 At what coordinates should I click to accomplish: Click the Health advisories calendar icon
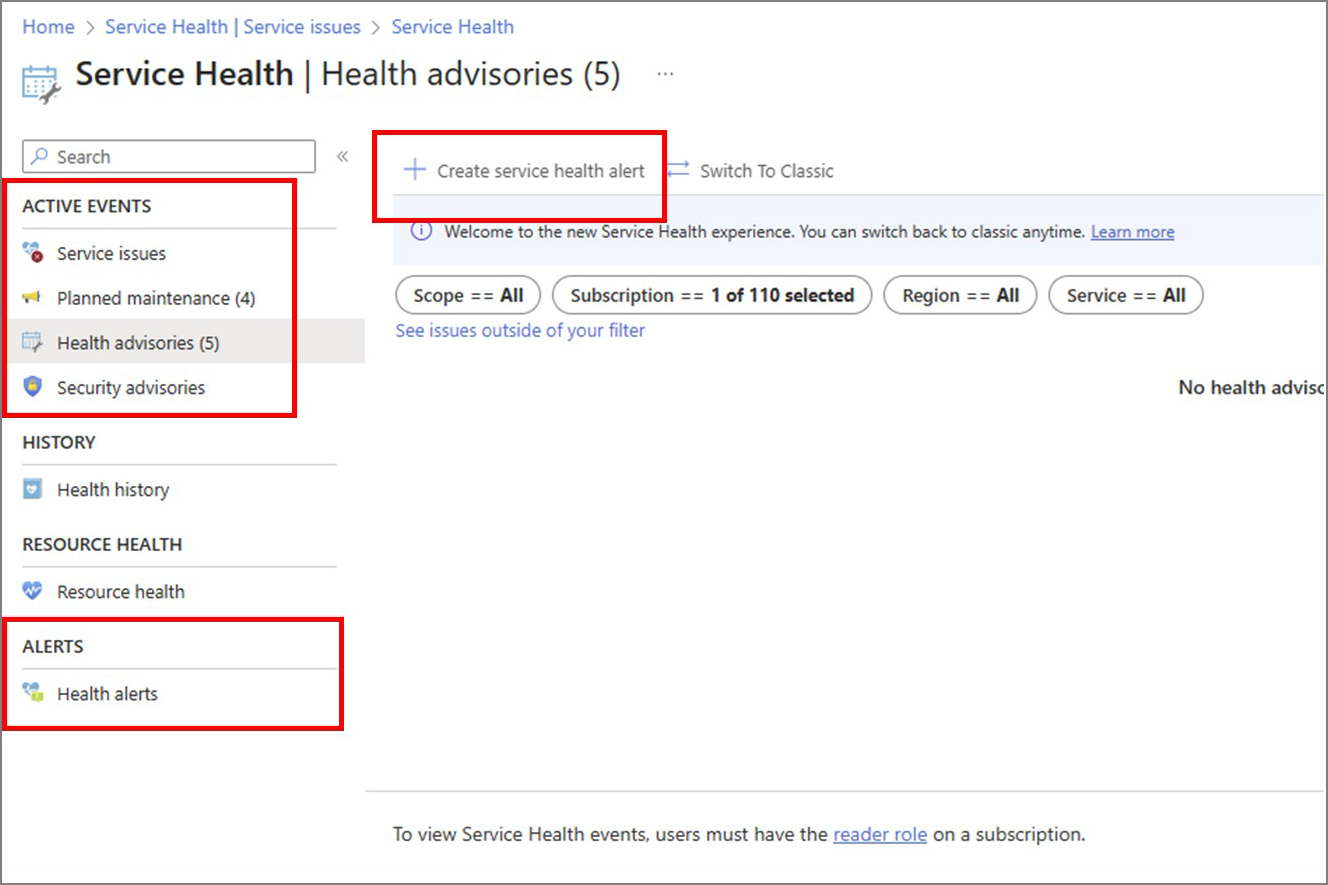pyautogui.click(x=33, y=342)
